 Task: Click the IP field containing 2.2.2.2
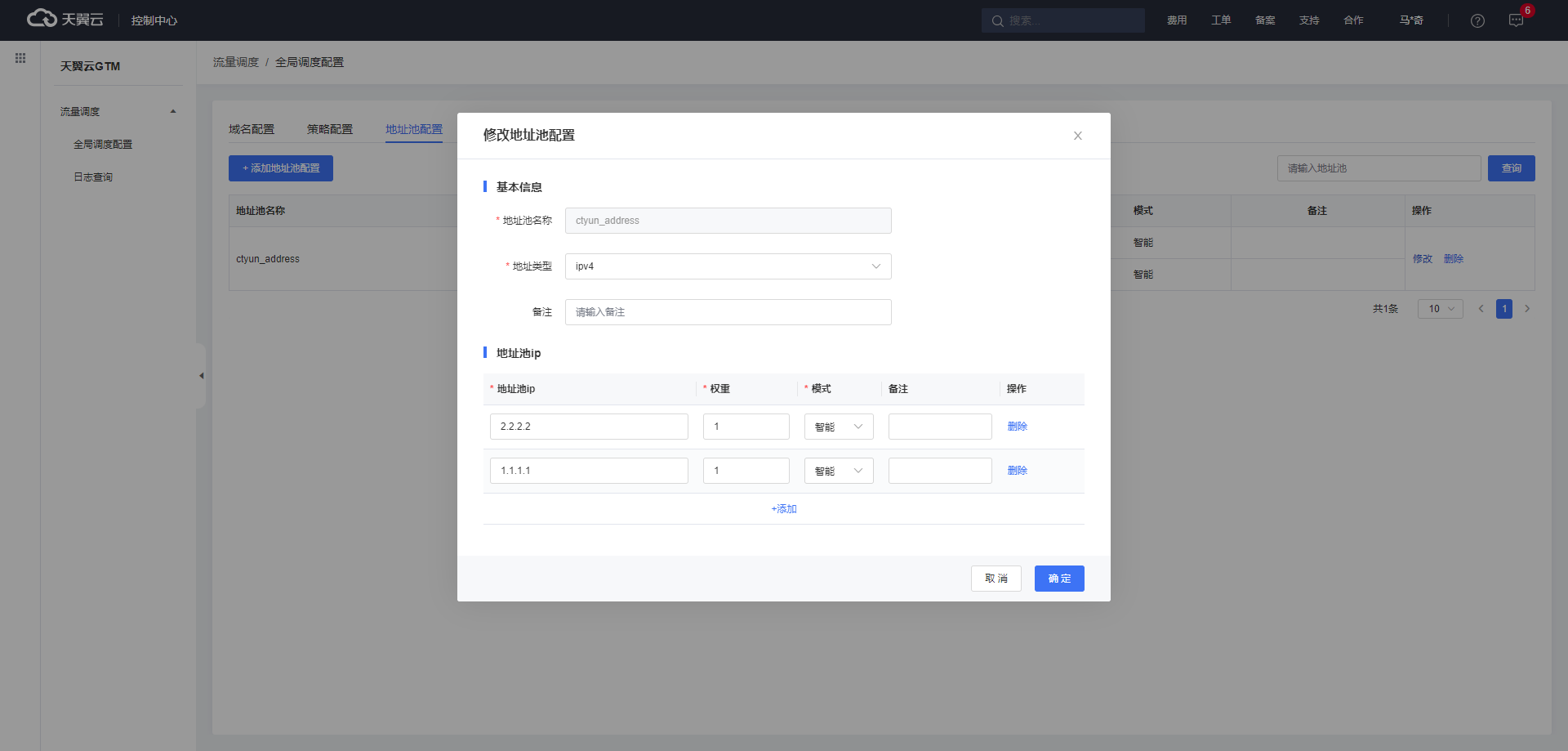click(x=589, y=427)
